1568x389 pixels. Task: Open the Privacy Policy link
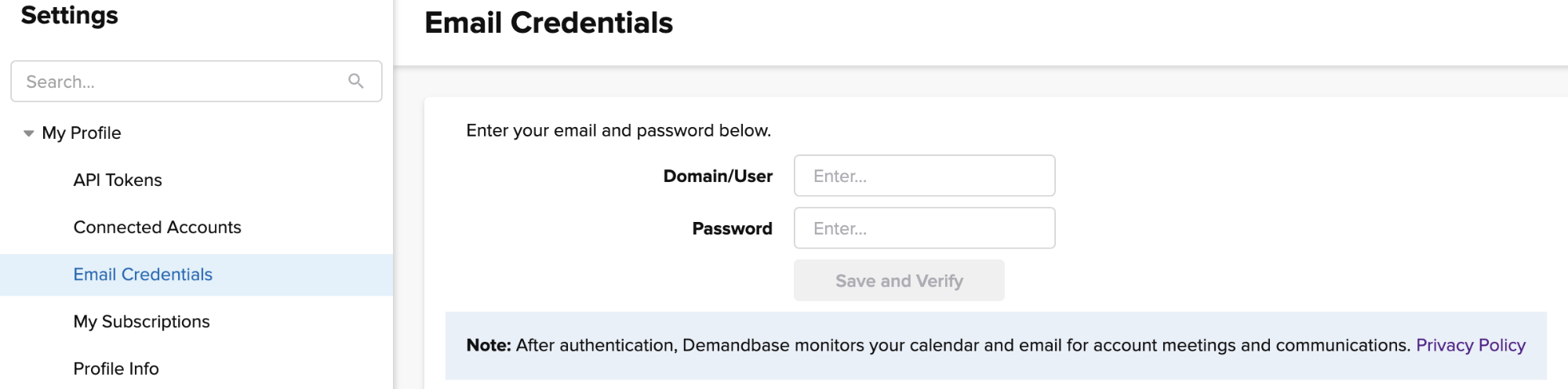(1471, 345)
